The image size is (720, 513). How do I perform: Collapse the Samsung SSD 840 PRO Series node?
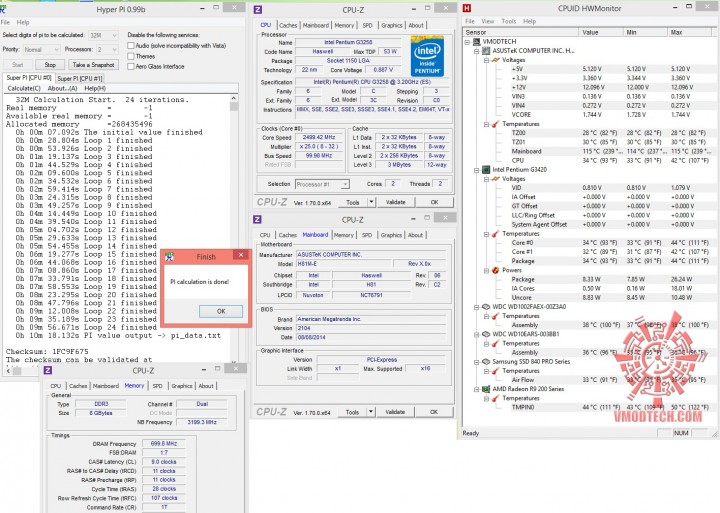pyautogui.click(x=477, y=362)
